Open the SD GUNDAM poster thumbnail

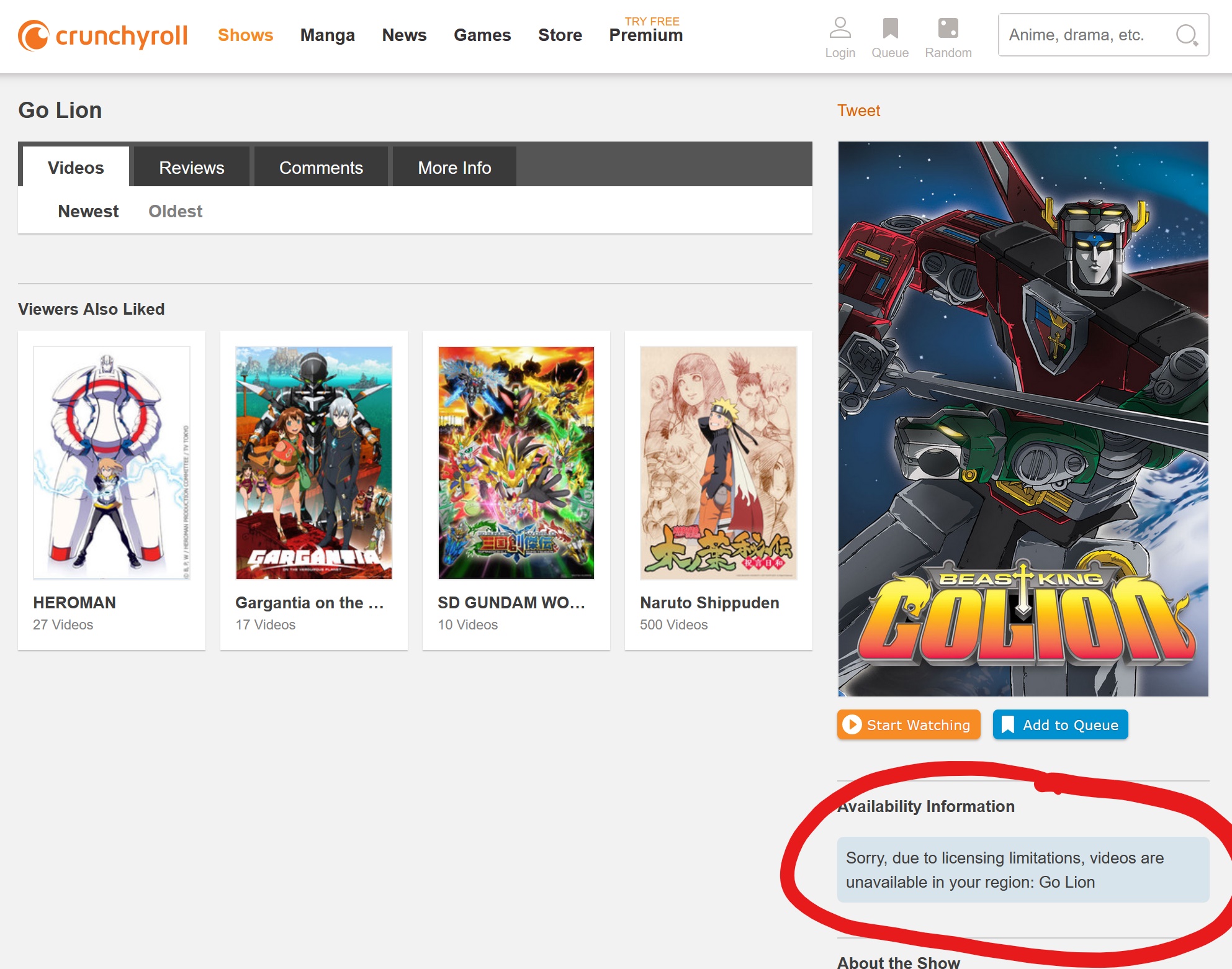[516, 463]
